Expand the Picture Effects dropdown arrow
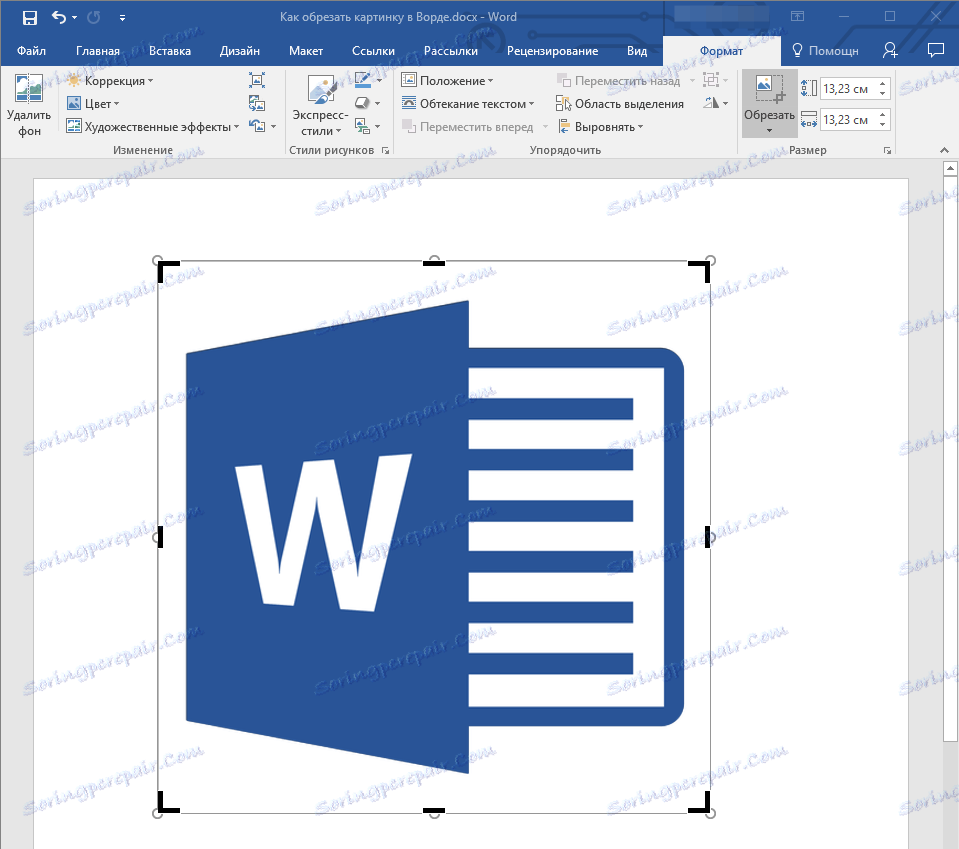Screen dimensions: 959x849 click(x=378, y=103)
